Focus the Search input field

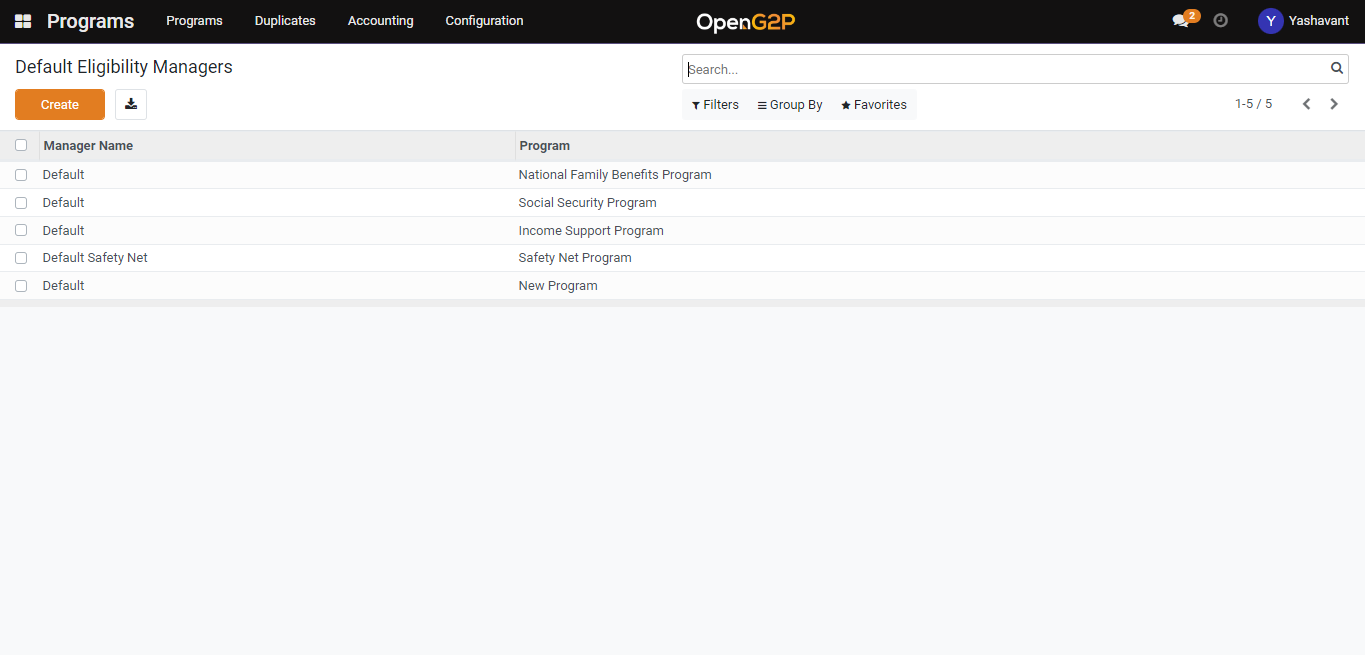(1000, 70)
